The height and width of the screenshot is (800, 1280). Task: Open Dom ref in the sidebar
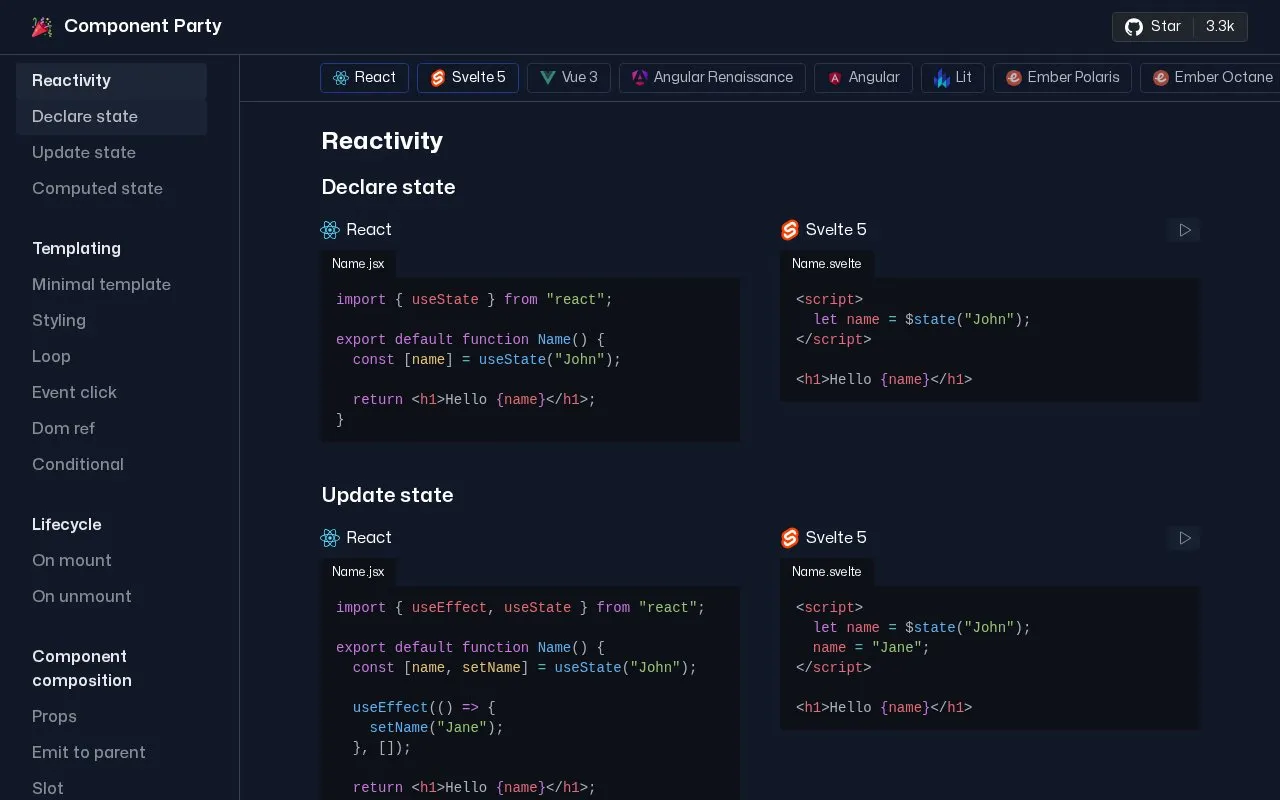111,429
